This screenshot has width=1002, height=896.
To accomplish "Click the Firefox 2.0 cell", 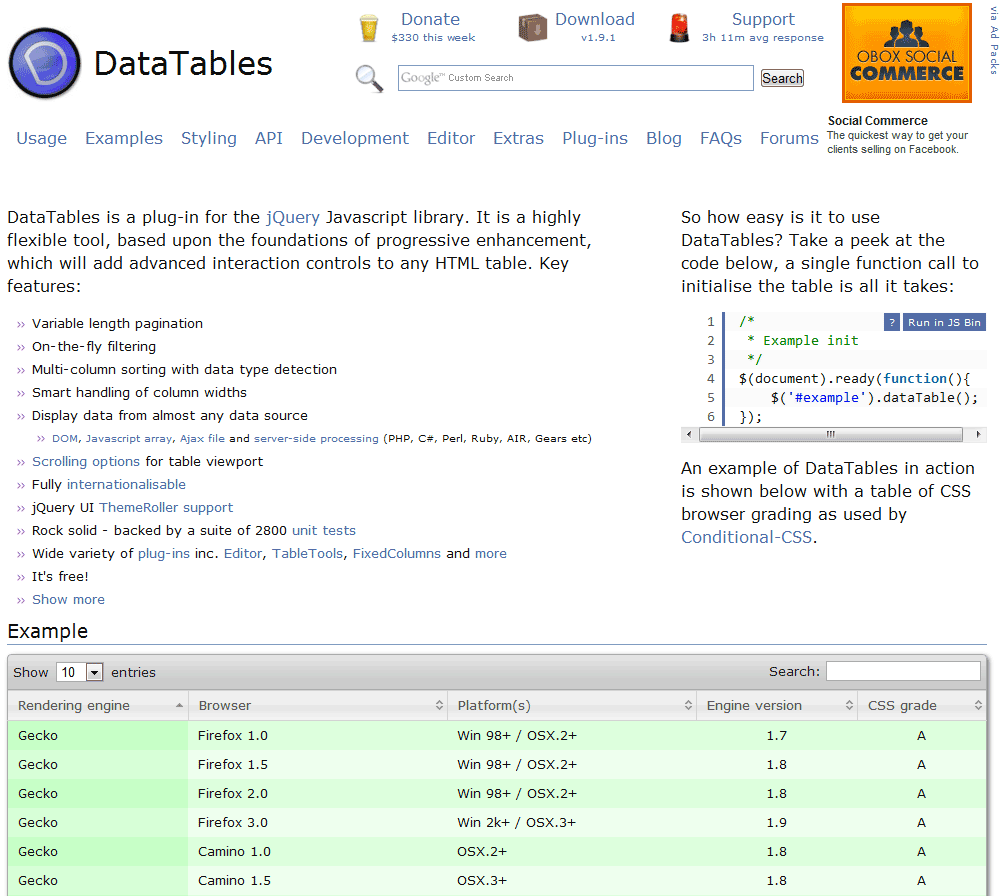I will [x=318, y=794].
